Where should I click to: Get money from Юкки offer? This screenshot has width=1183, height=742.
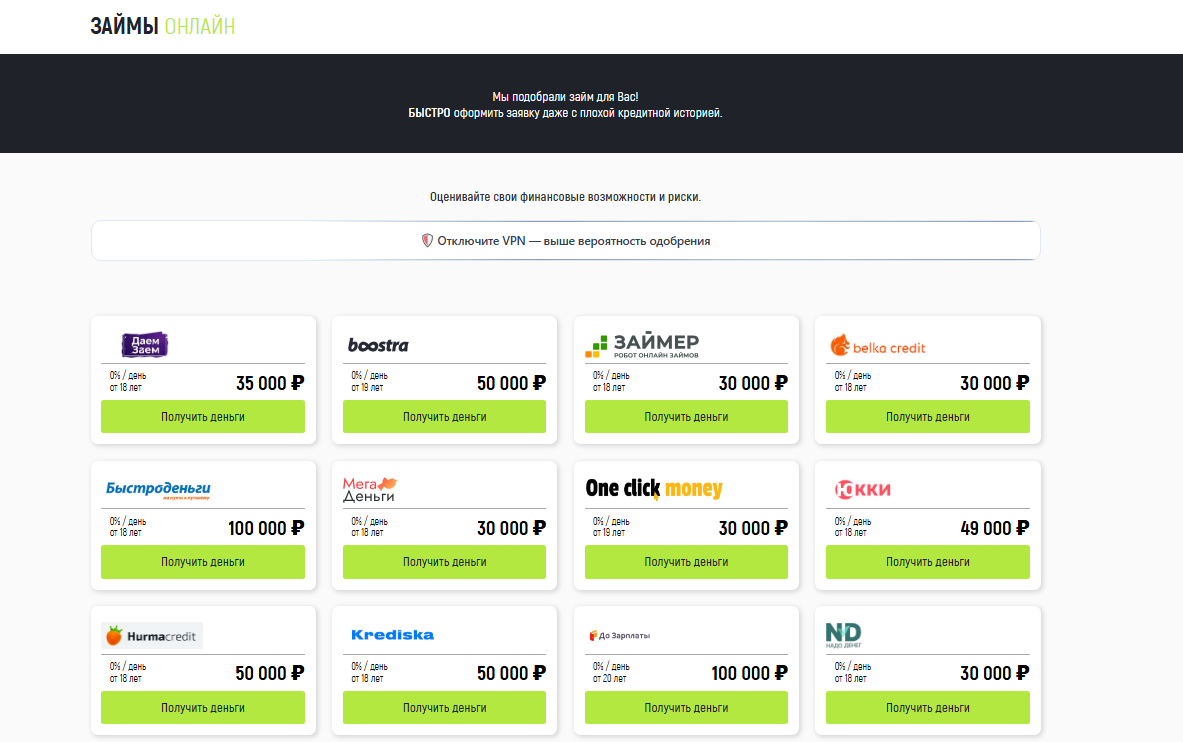click(927, 562)
